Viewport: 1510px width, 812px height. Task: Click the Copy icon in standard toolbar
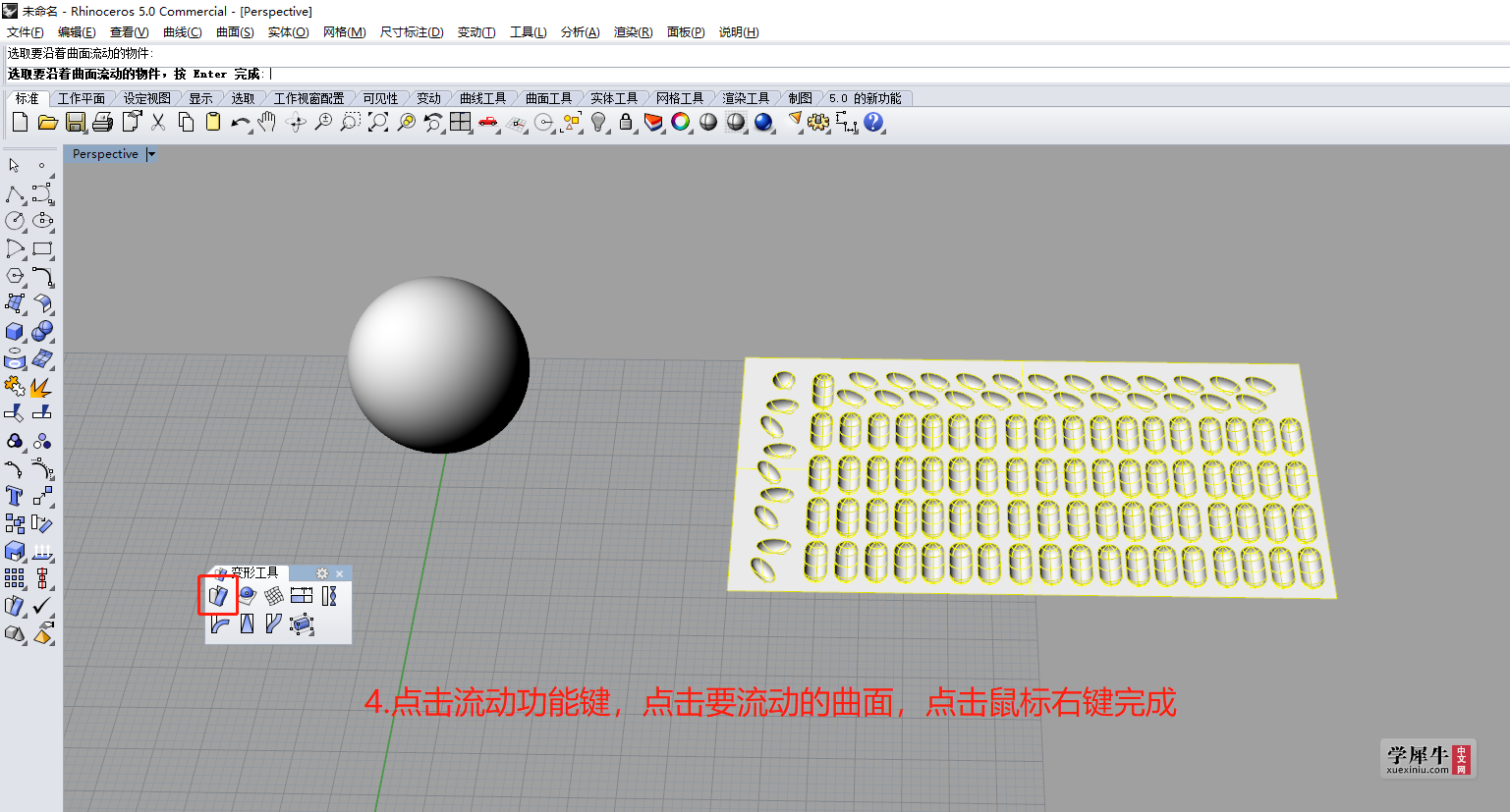click(x=186, y=122)
